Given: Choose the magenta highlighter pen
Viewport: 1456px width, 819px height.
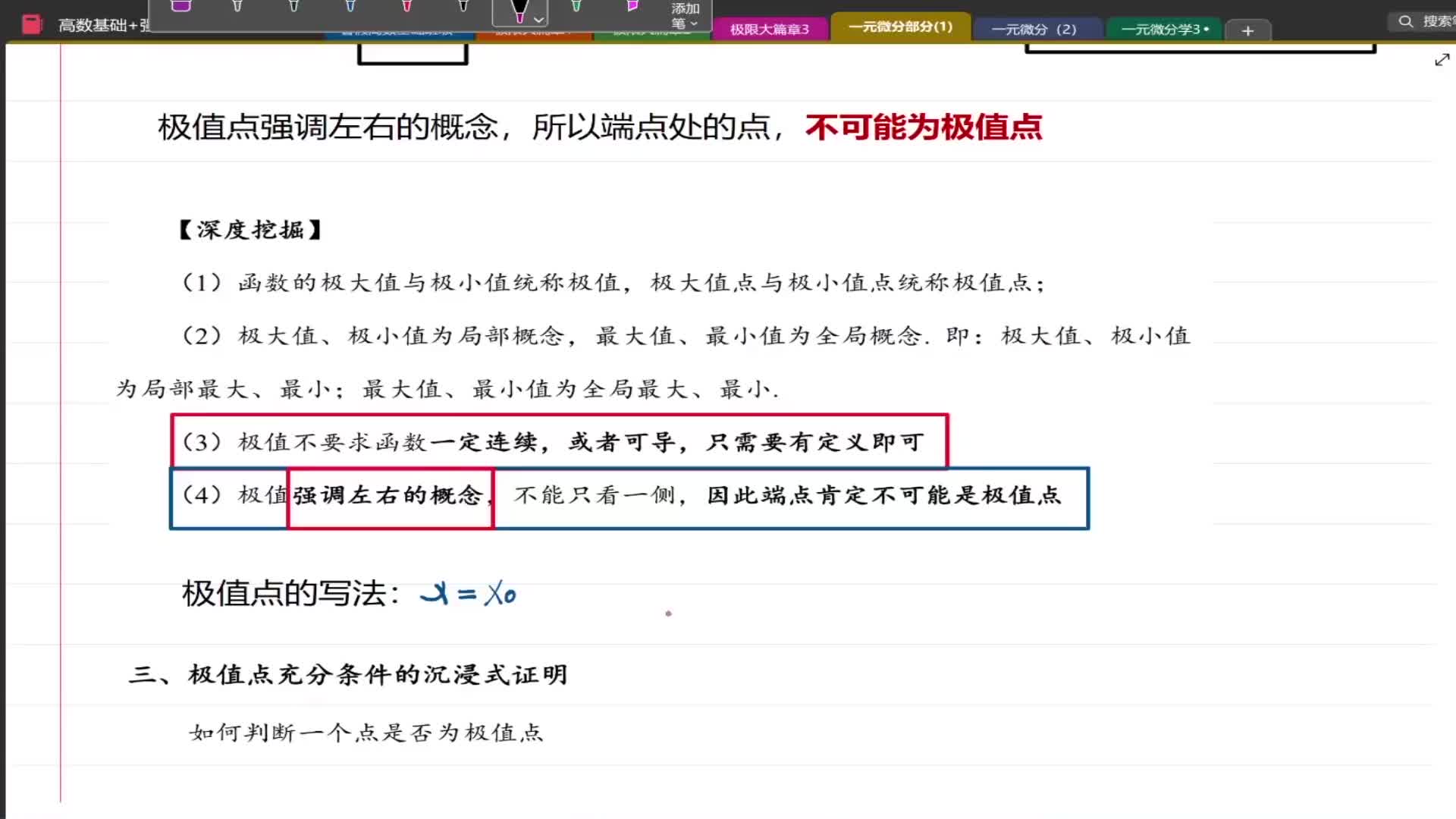Looking at the screenshot, I should (632, 6).
